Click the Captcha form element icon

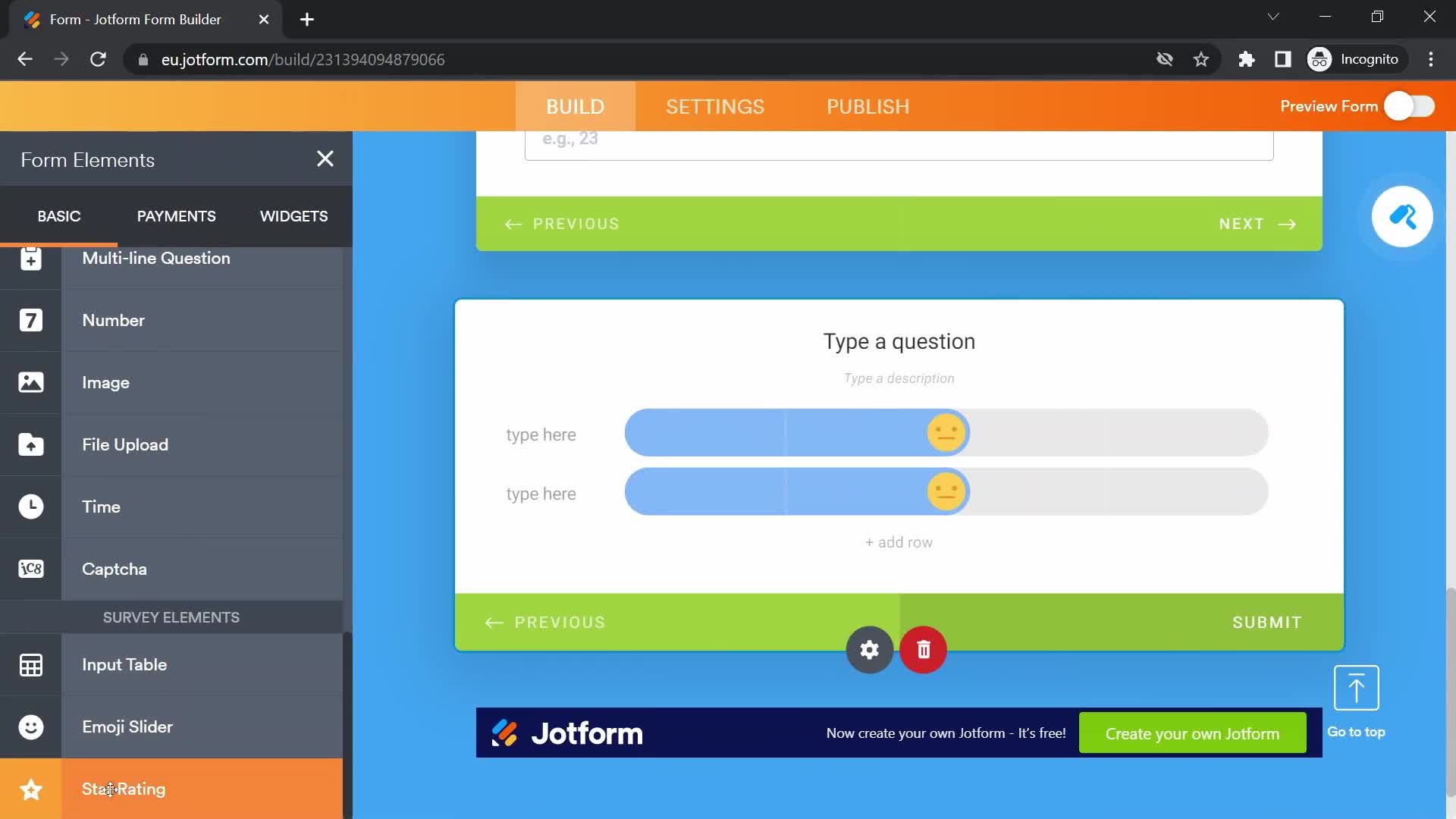[31, 570]
